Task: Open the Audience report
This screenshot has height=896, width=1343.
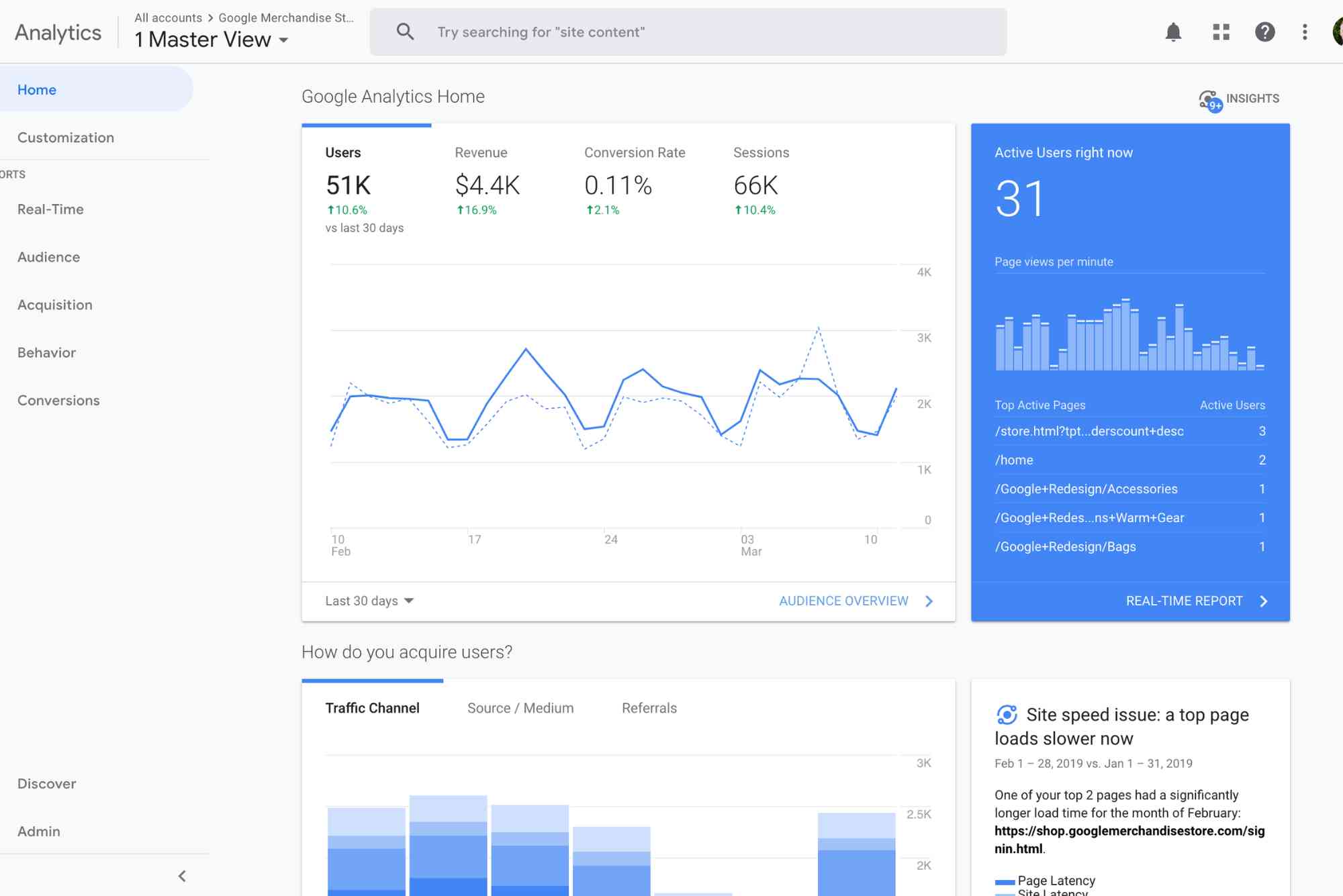Action: point(48,256)
